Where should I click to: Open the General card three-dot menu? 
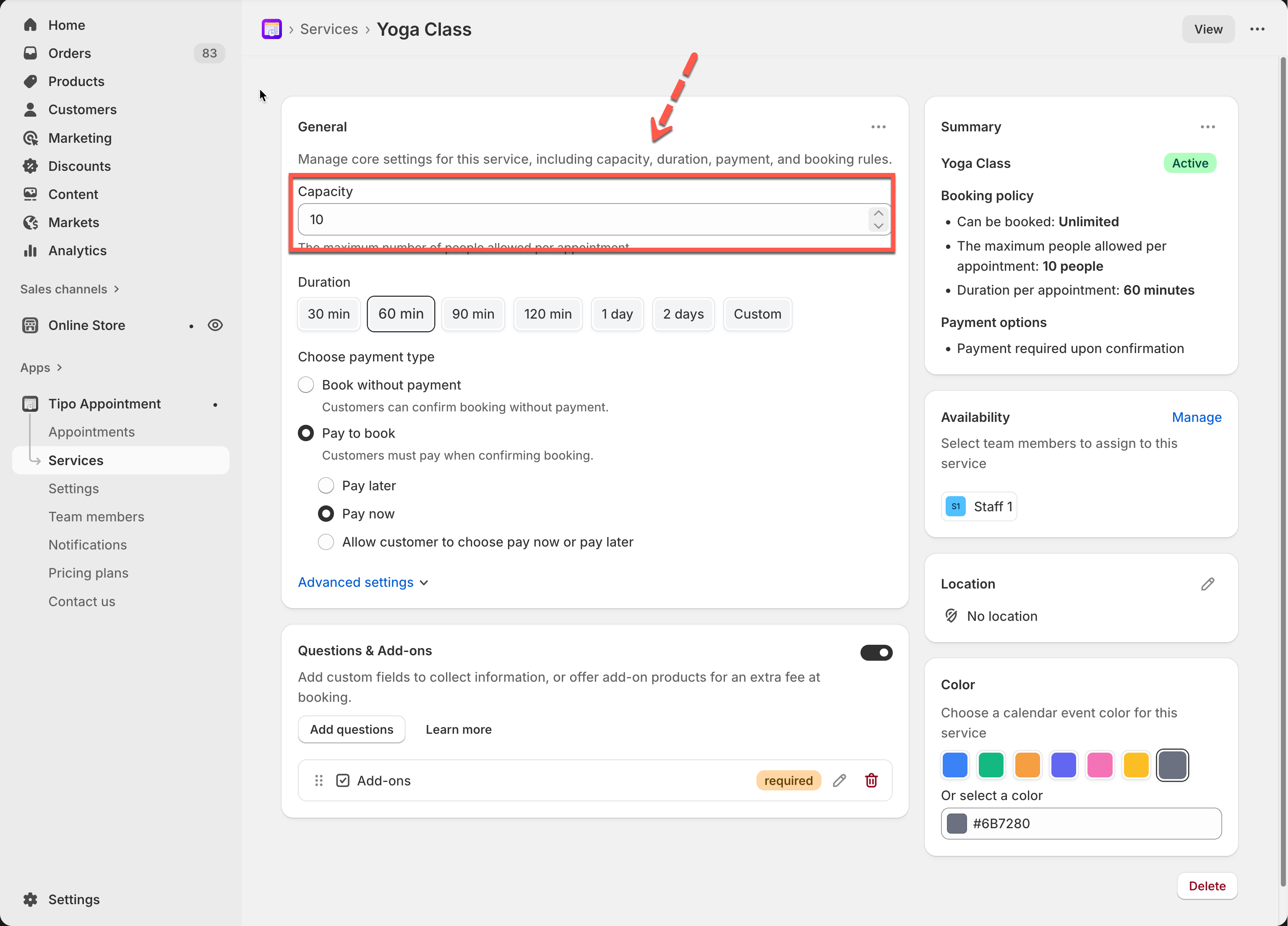(878, 127)
